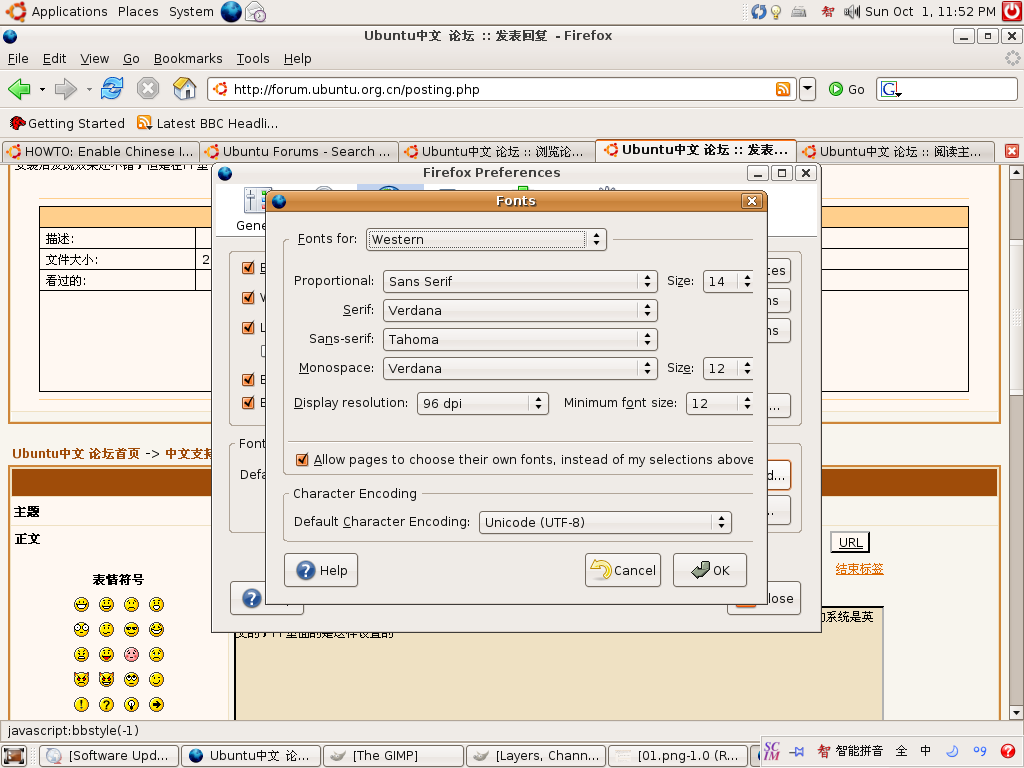
Task: Click the URL button on forum page
Action: coord(850,542)
